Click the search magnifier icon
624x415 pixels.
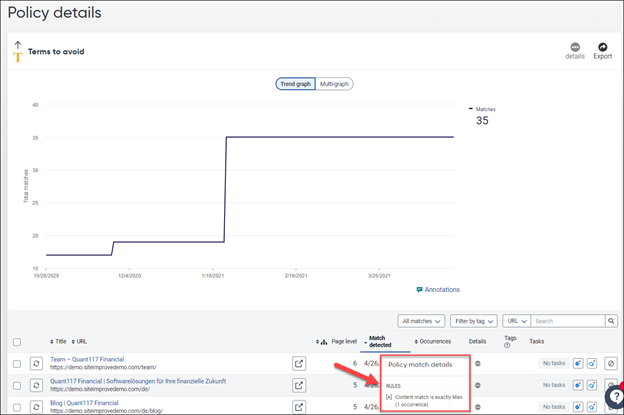(611, 321)
